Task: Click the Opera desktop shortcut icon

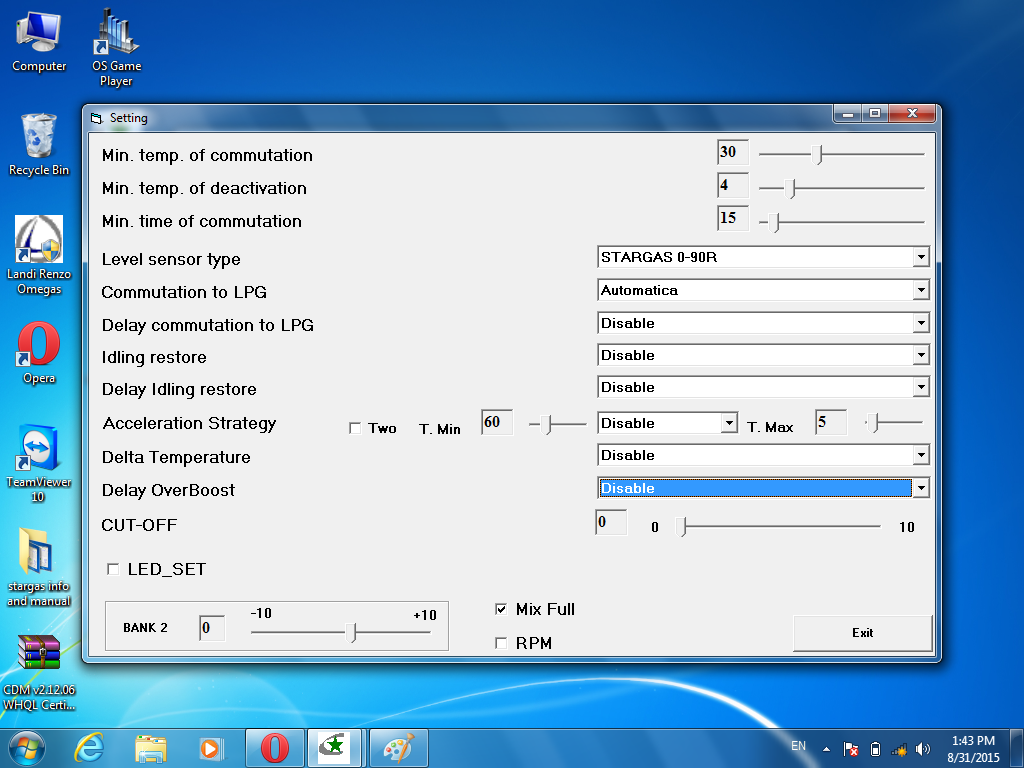Action: tap(39, 345)
